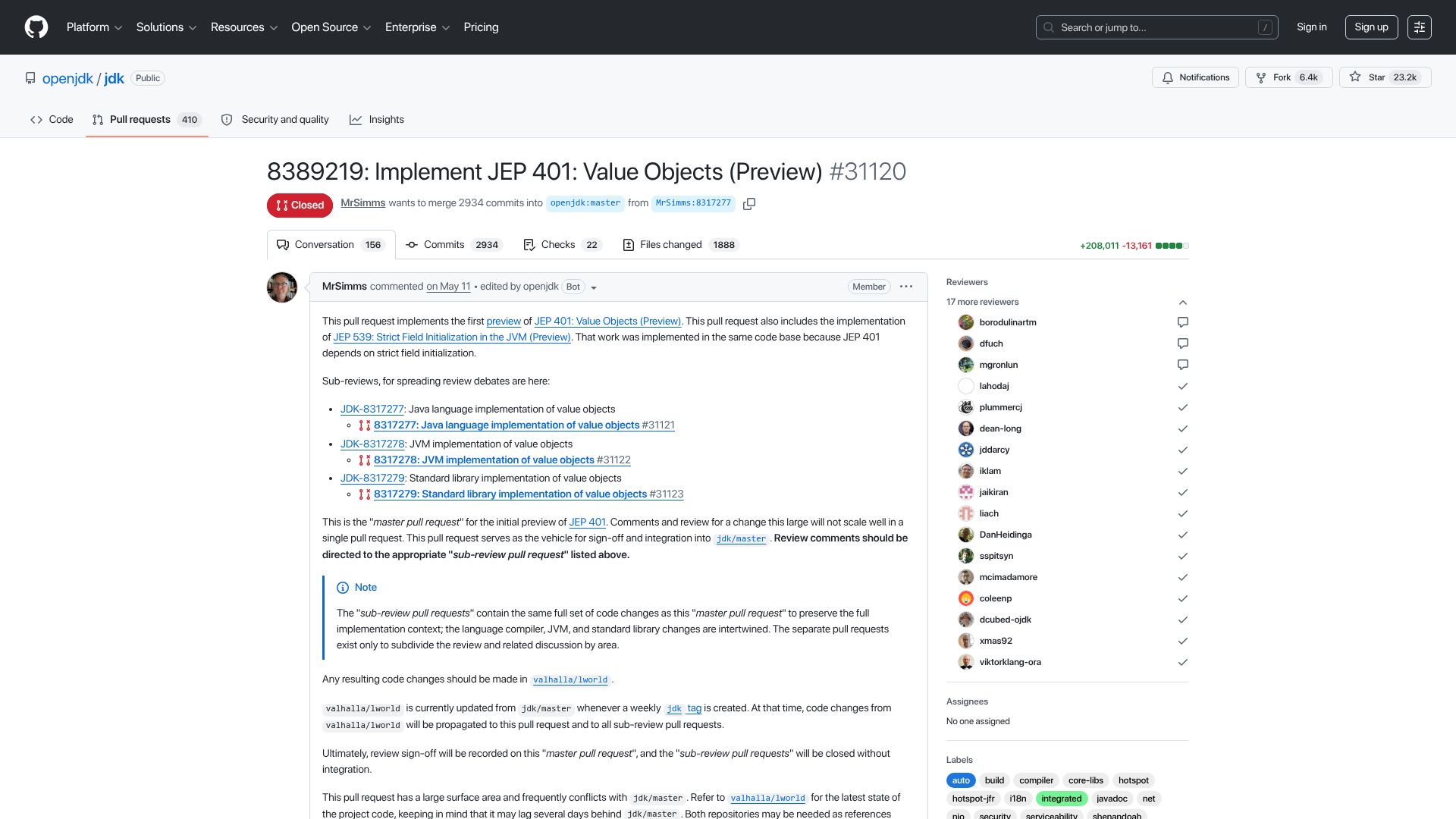Click the diff stat blocks indicator
The height and width of the screenshot is (819, 1456).
pos(1172,246)
